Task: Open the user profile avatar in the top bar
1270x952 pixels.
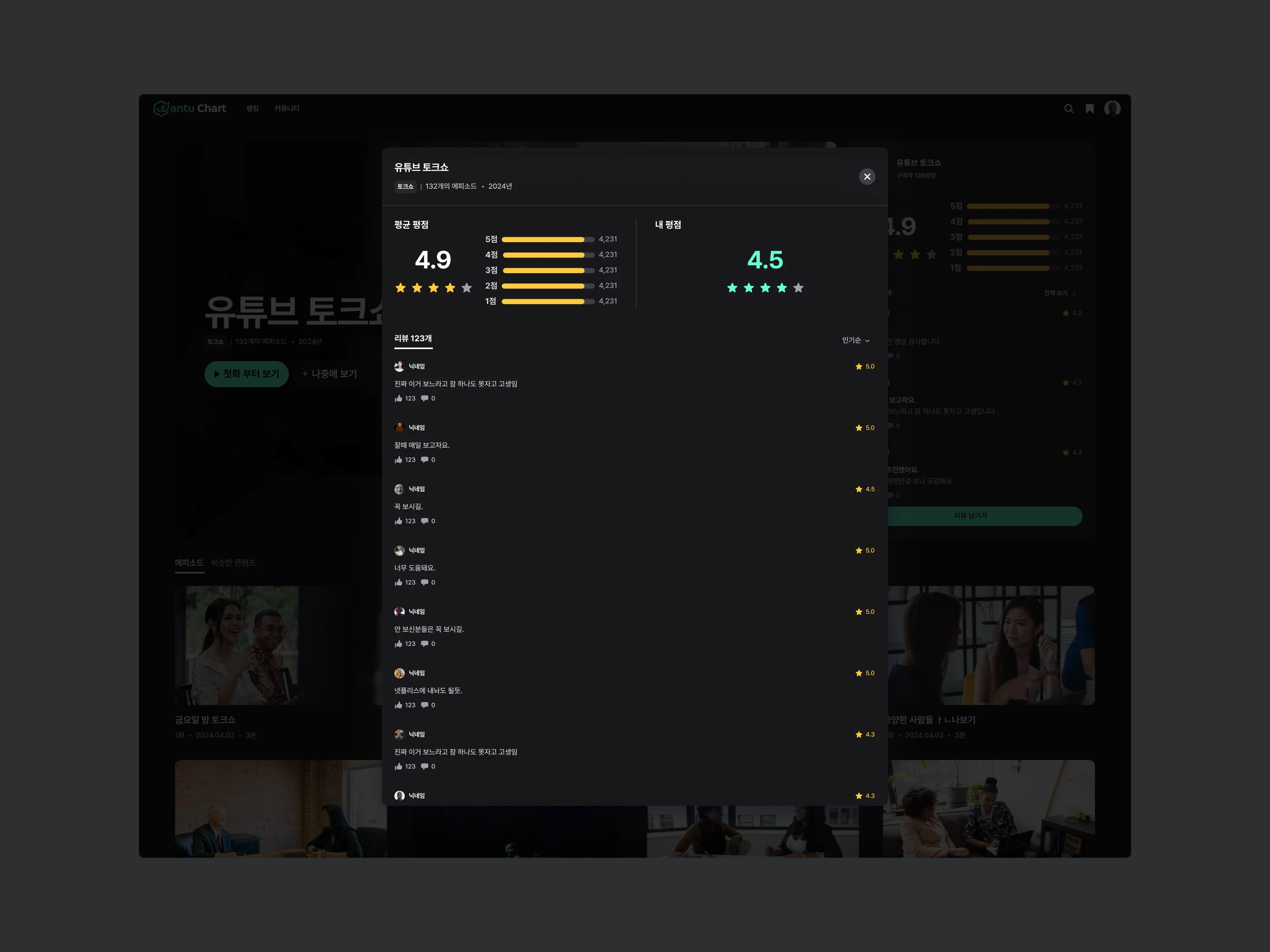Action: pos(1112,108)
